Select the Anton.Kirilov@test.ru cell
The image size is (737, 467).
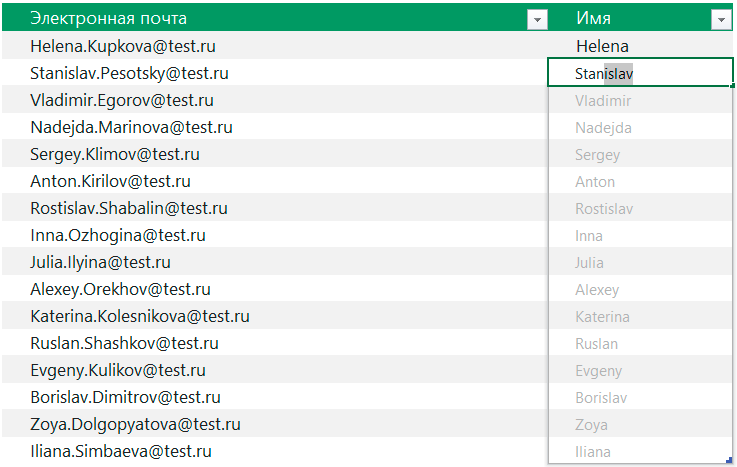[x=275, y=181]
